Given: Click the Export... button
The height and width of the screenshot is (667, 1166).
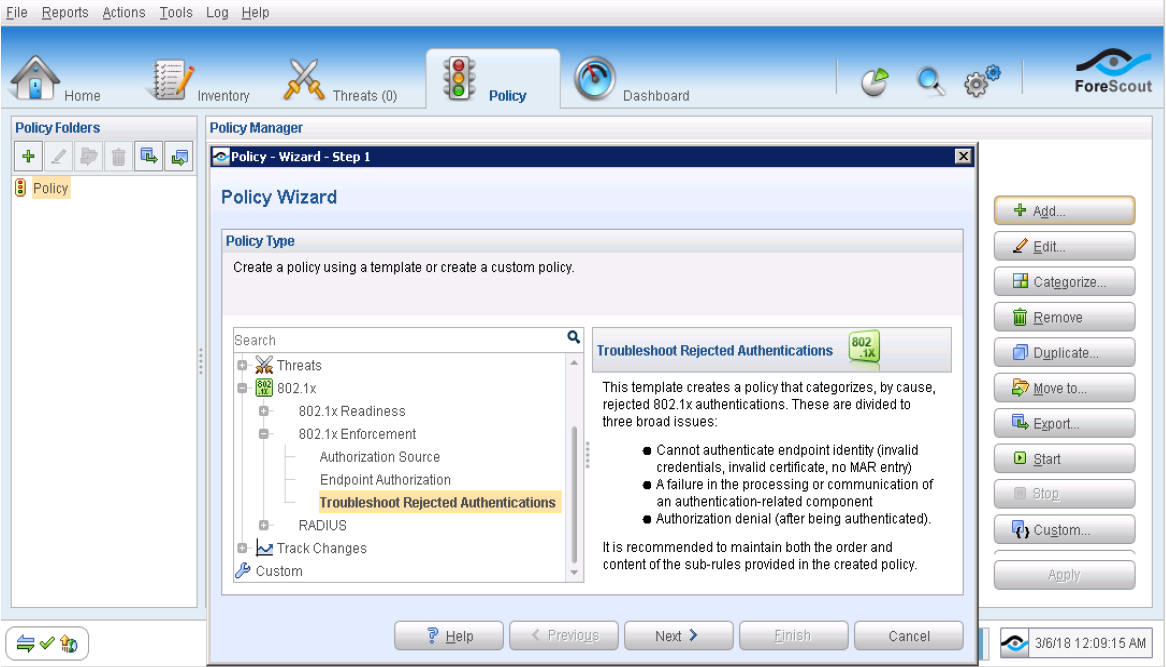Looking at the screenshot, I should (1064, 423).
